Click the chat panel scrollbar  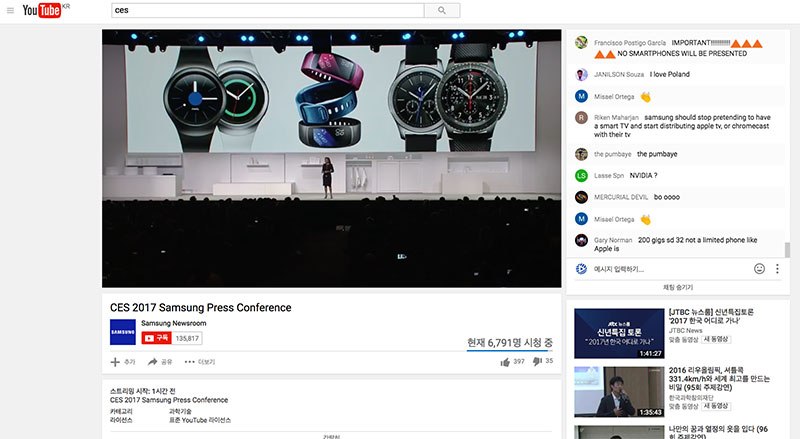click(x=787, y=250)
